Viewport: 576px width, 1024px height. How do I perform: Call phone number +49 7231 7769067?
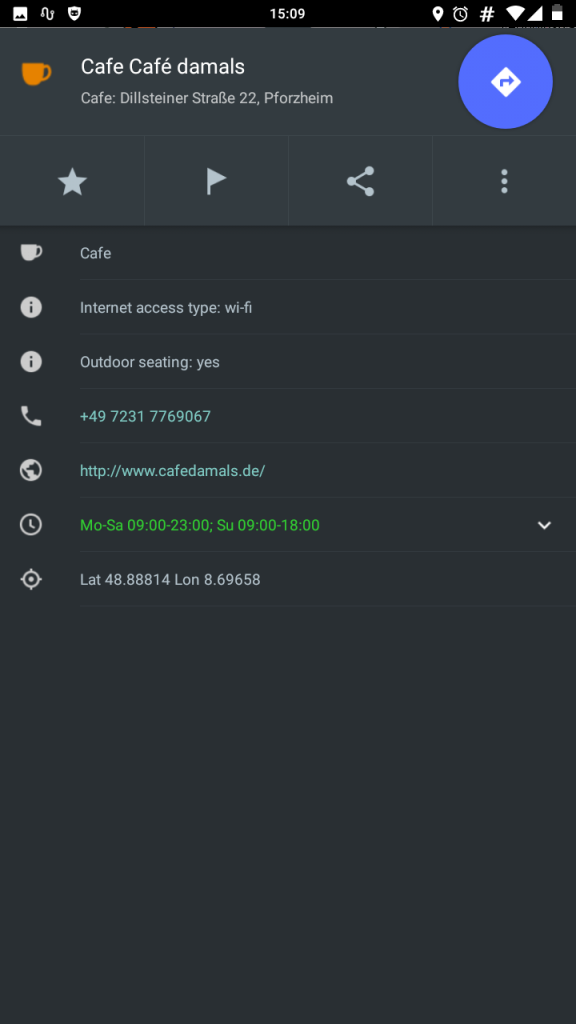point(145,416)
